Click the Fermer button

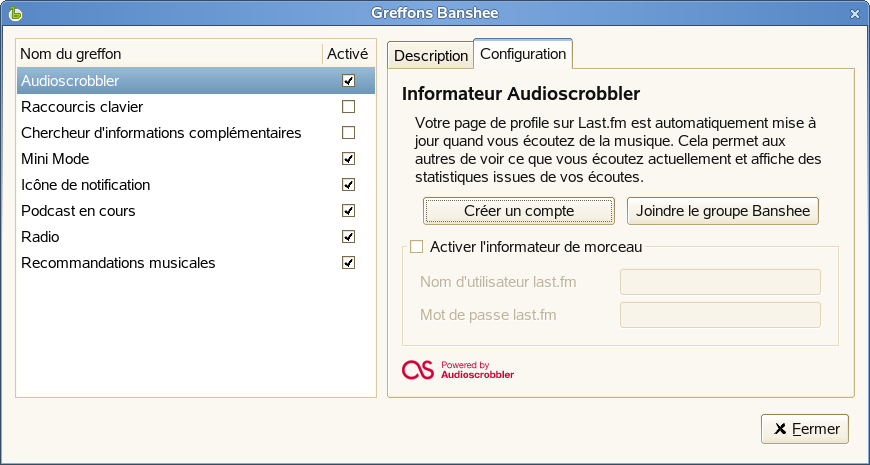click(x=805, y=429)
